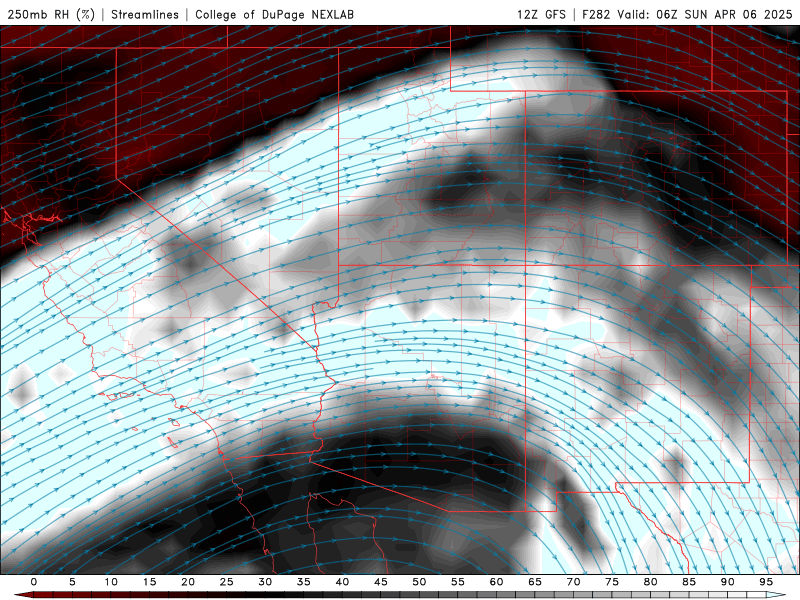Click the "60" color bar number
Screen dimensions: 800x600
tap(496, 582)
